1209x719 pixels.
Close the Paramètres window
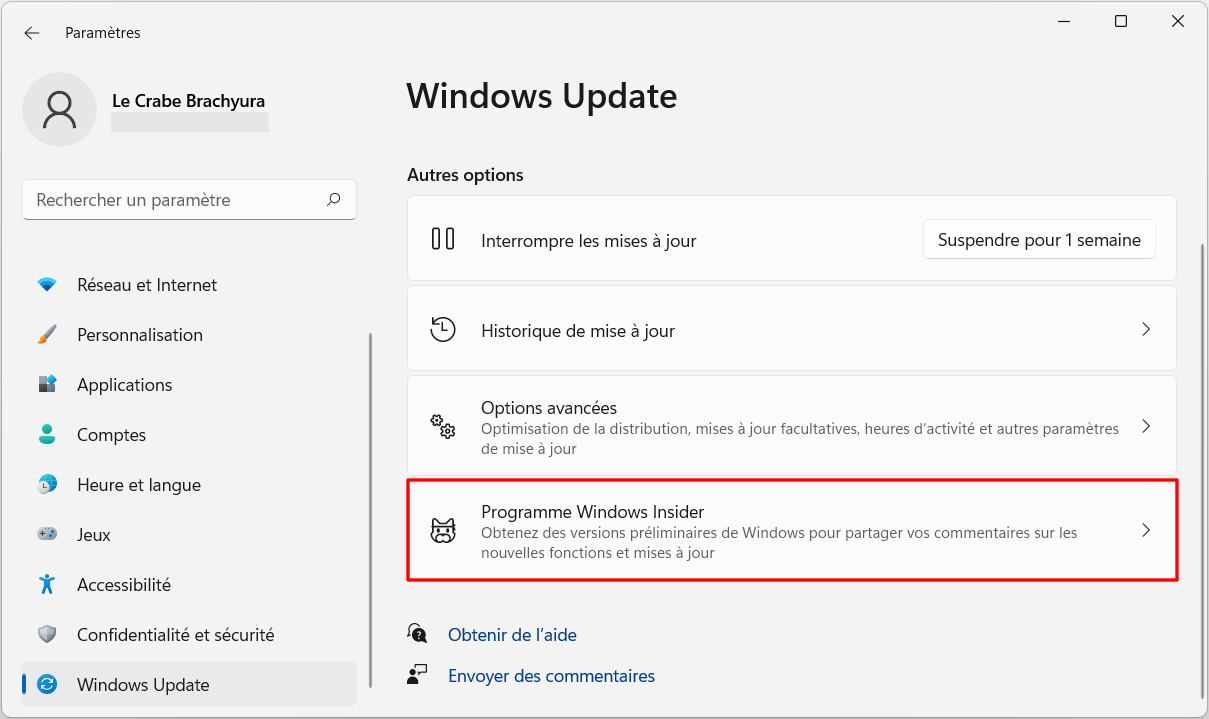coord(1179,21)
